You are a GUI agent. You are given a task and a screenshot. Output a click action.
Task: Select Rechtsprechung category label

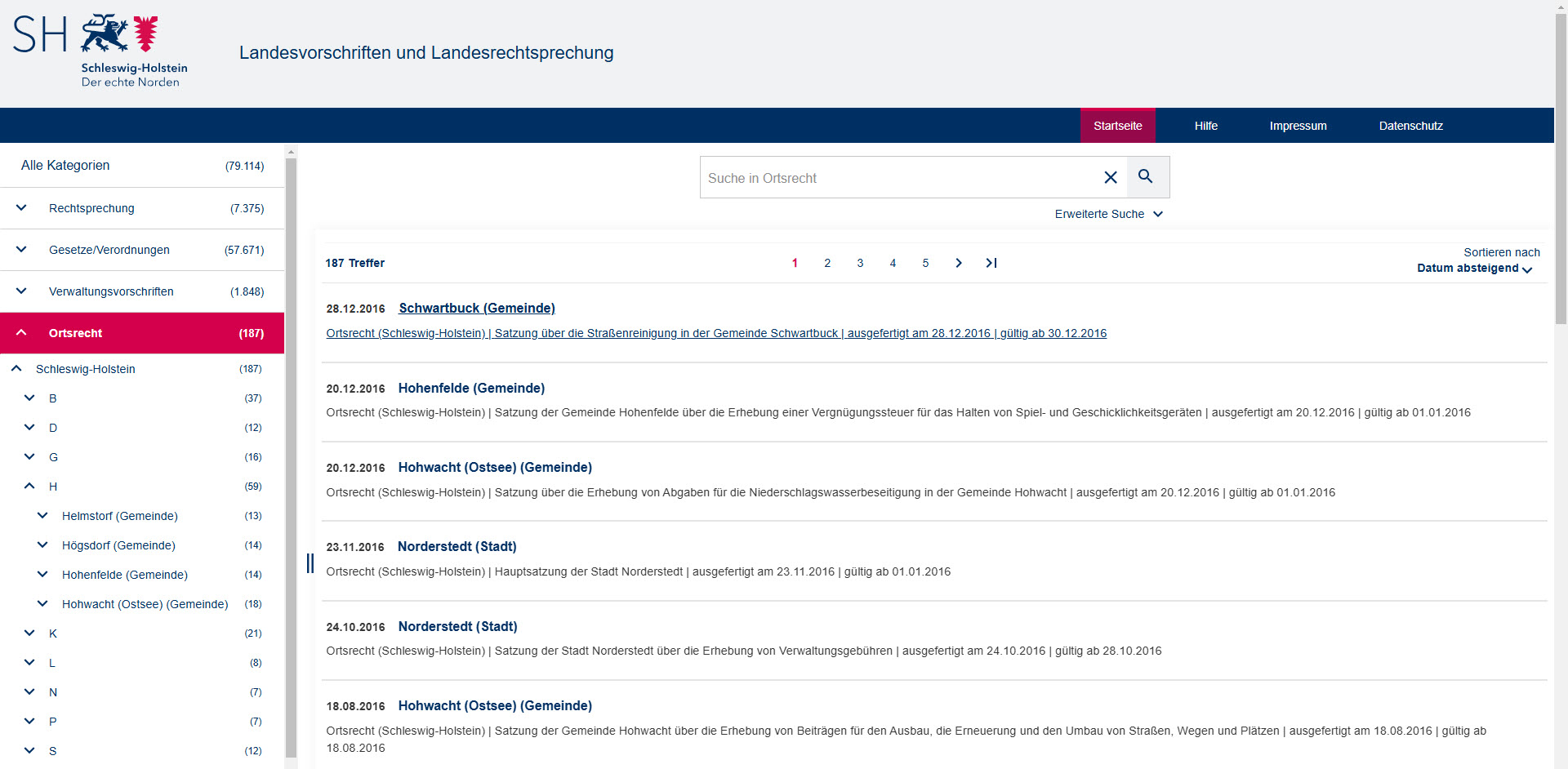pyautogui.click(x=91, y=208)
